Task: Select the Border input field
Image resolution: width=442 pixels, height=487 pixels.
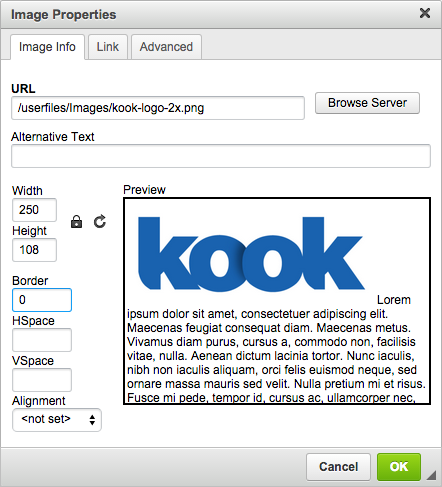Action: tap(42, 300)
